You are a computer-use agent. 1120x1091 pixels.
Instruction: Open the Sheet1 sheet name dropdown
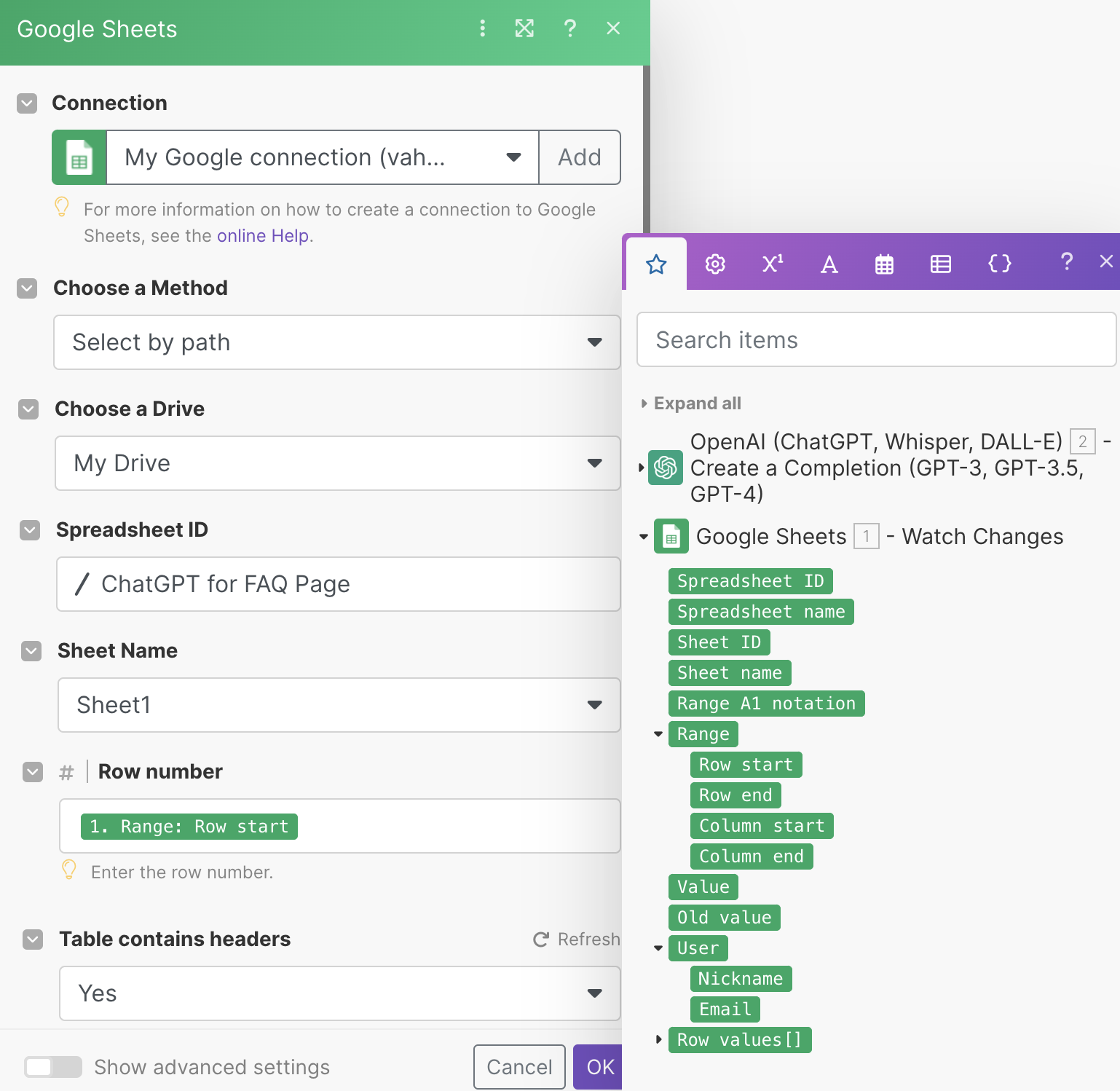click(x=339, y=705)
